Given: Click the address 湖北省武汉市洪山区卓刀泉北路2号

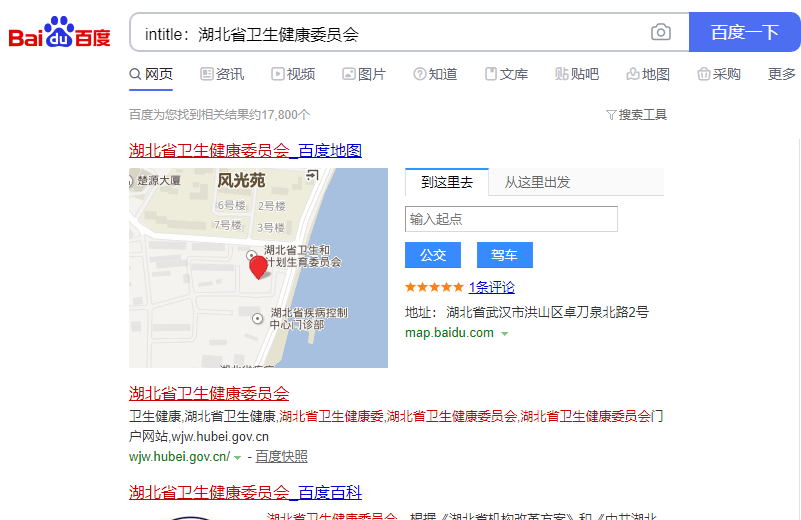Looking at the screenshot, I should 547,312.
